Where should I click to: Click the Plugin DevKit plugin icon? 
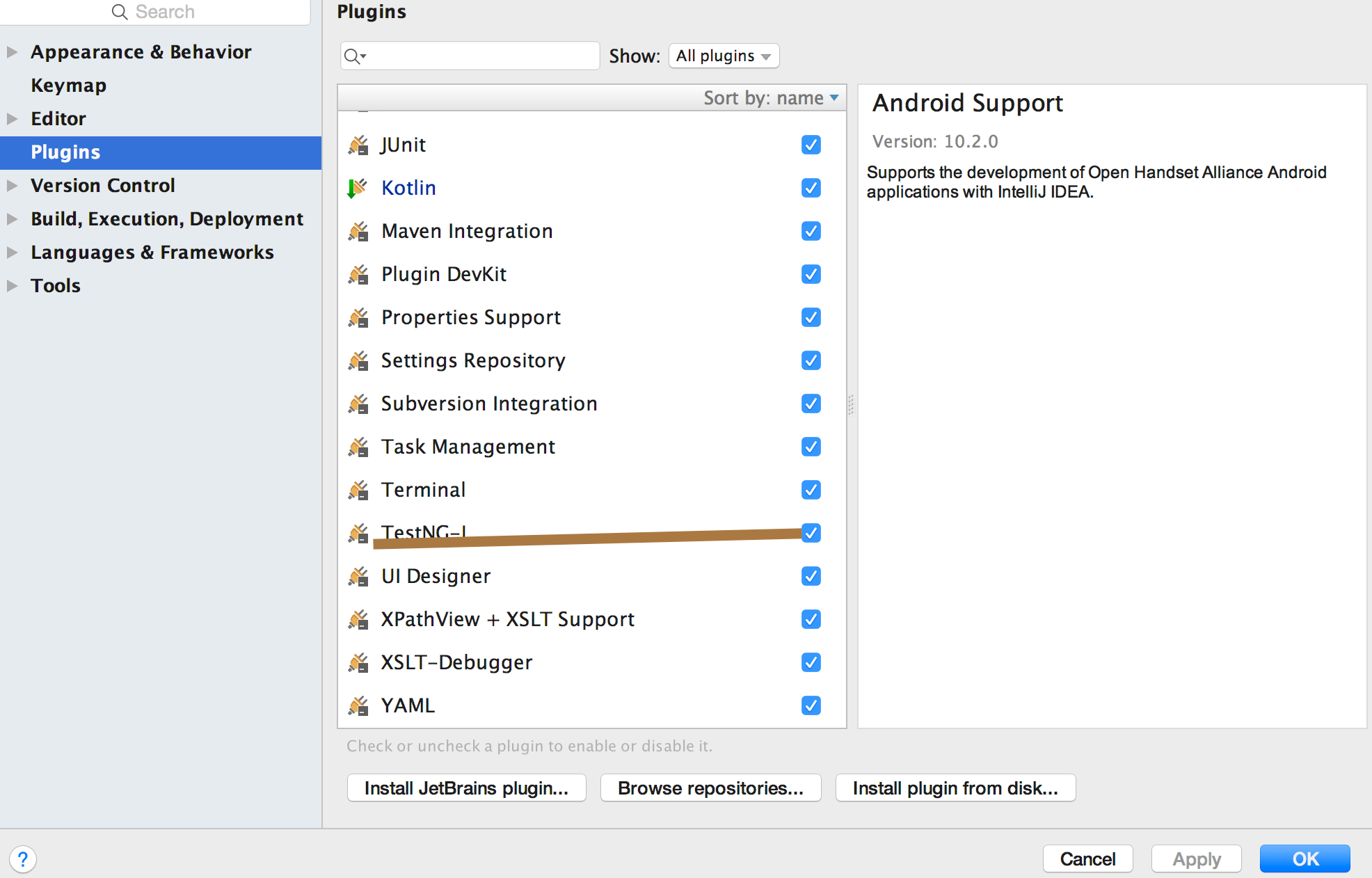358,275
